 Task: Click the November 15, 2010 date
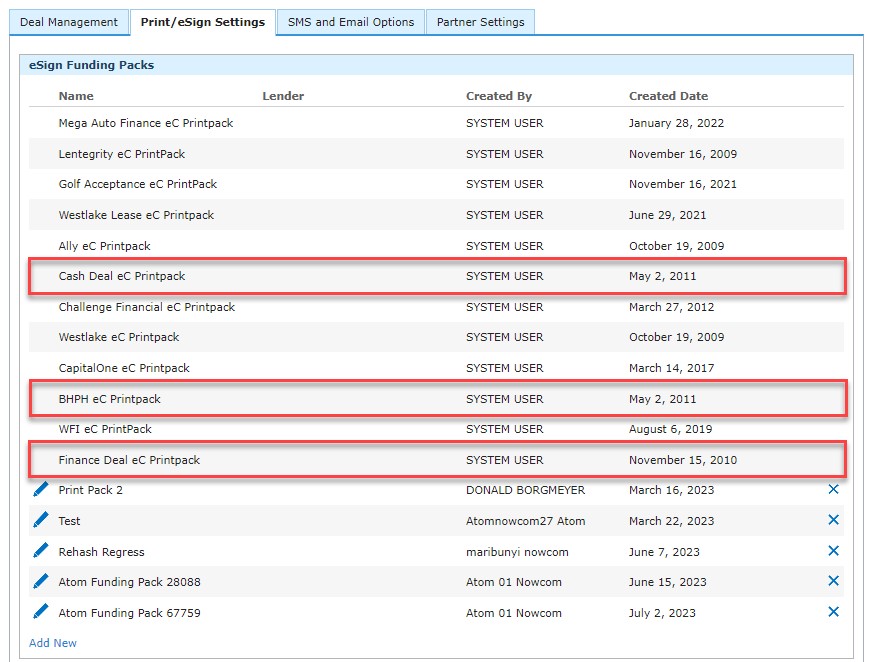[x=683, y=460]
